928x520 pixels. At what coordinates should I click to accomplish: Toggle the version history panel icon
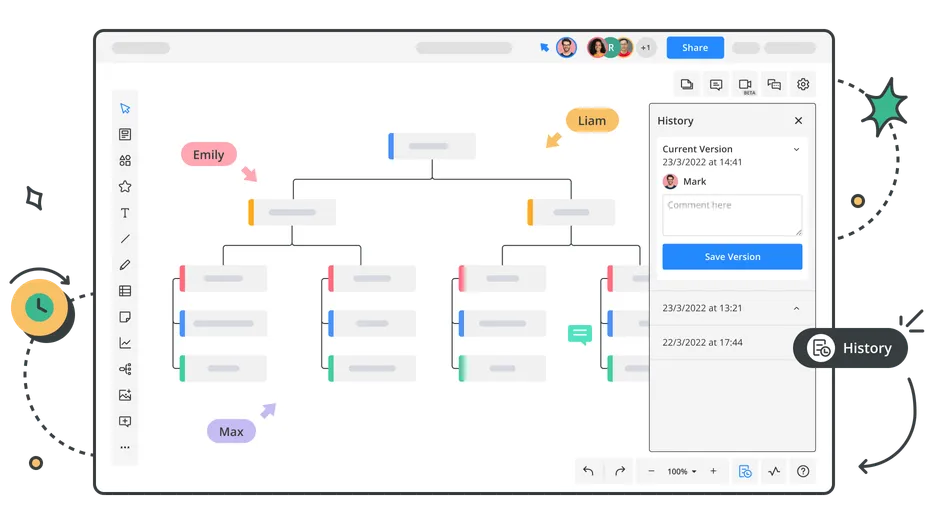pyautogui.click(x=745, y=471)
